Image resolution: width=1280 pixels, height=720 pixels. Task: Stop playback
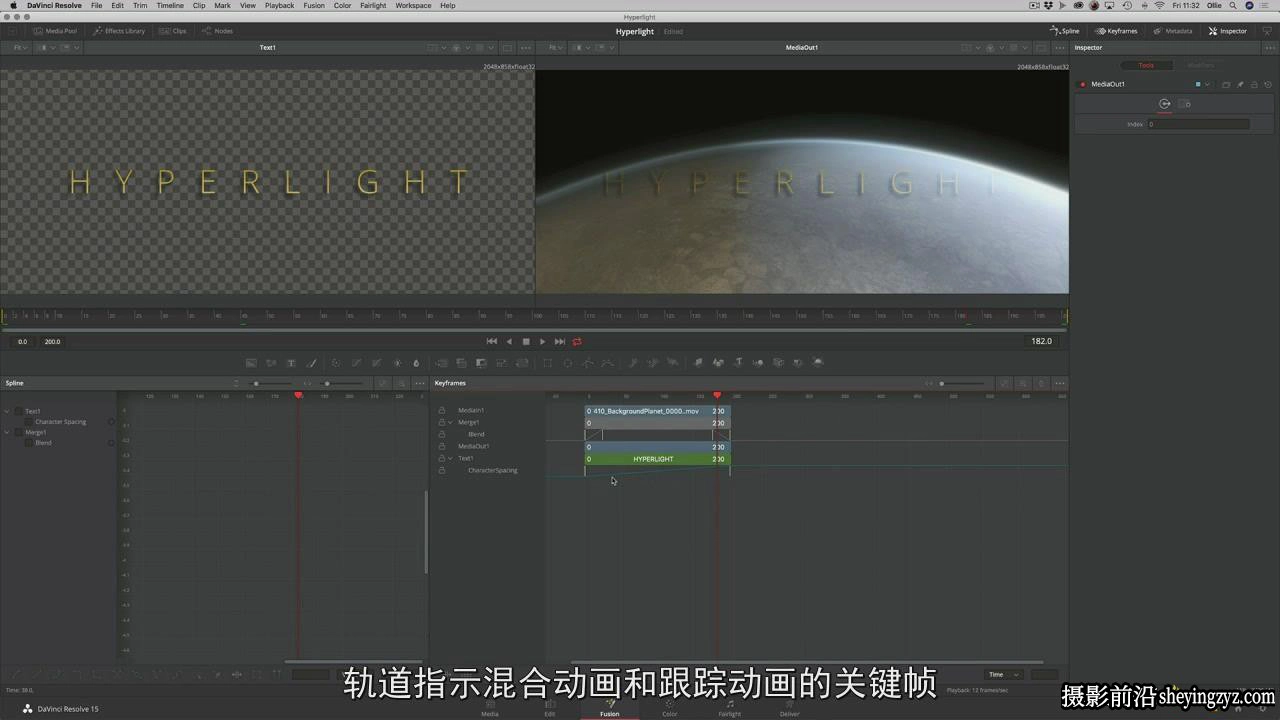(526, 341)
